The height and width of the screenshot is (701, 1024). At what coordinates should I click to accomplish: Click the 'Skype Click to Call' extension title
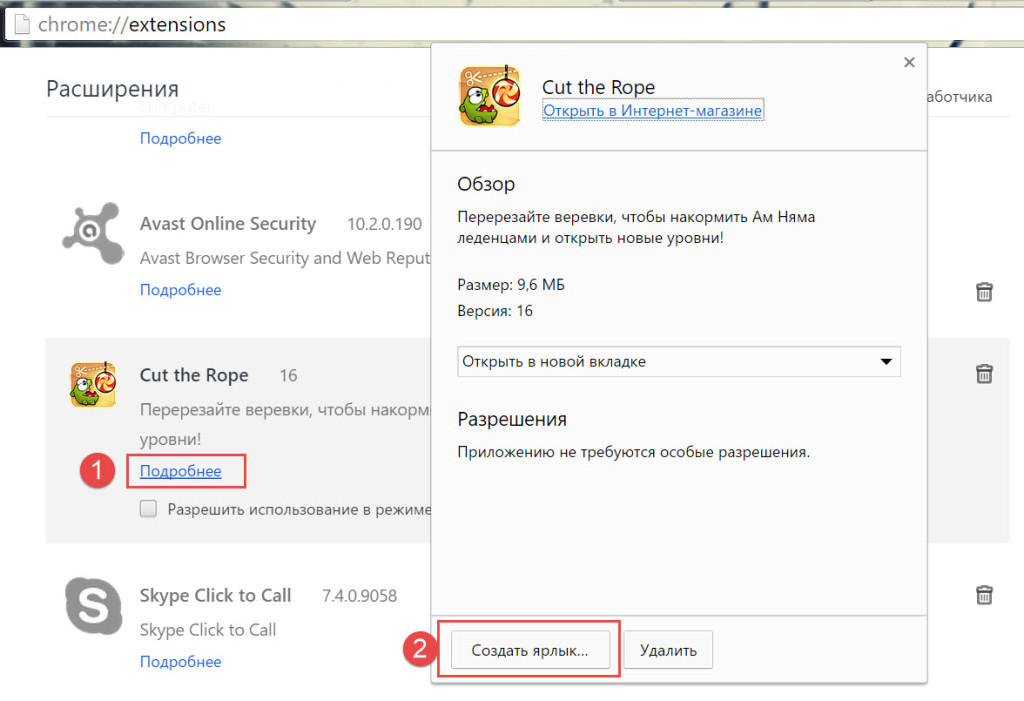pos(216,595)
